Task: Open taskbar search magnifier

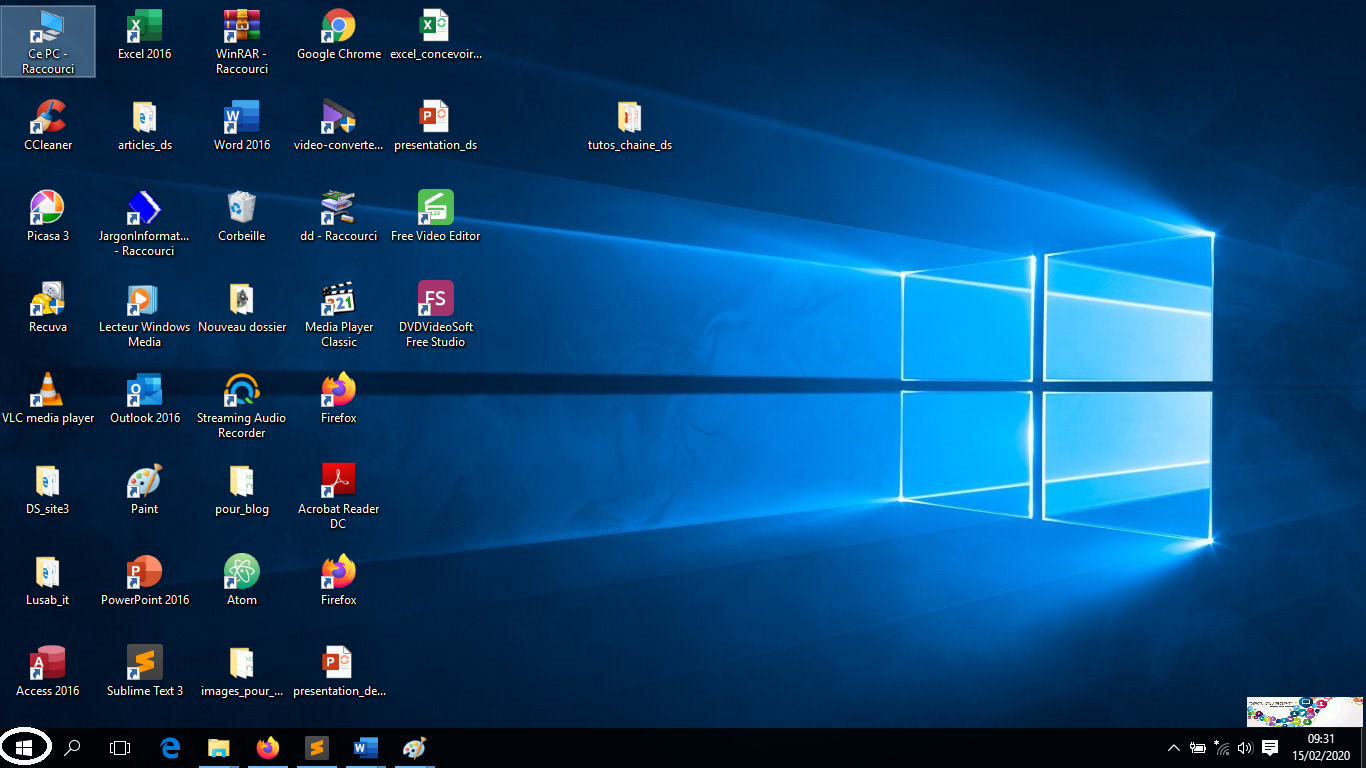Action: pyautogui.click(x=72, y=748)
